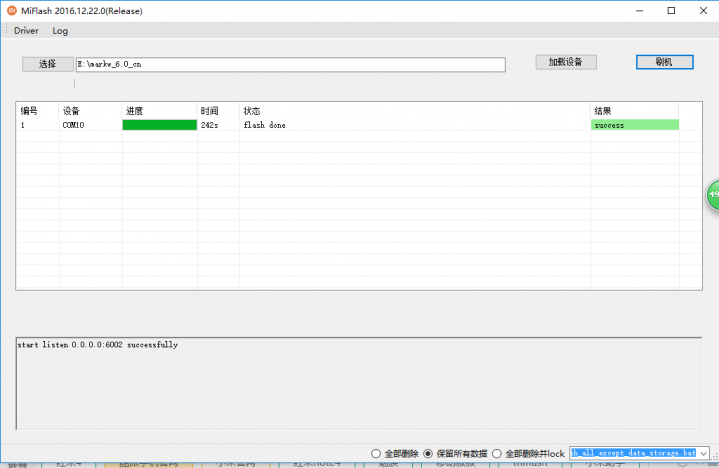Click the log output text area
This screenshot has width=719, height=468.
[359, 384]
